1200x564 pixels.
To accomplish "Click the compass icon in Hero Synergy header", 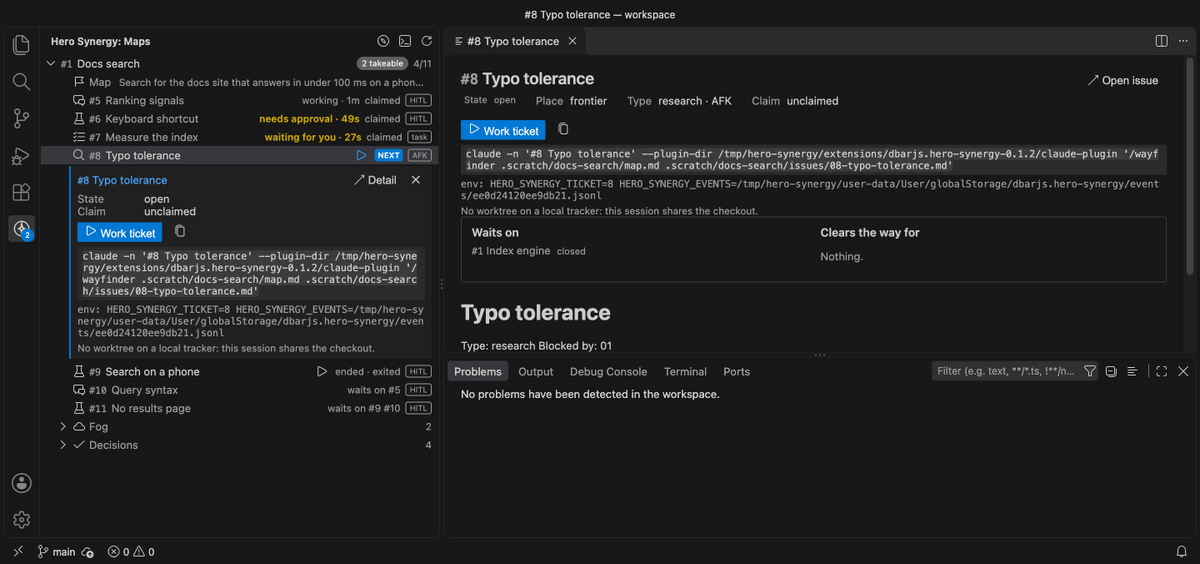I will pos(383,41).
